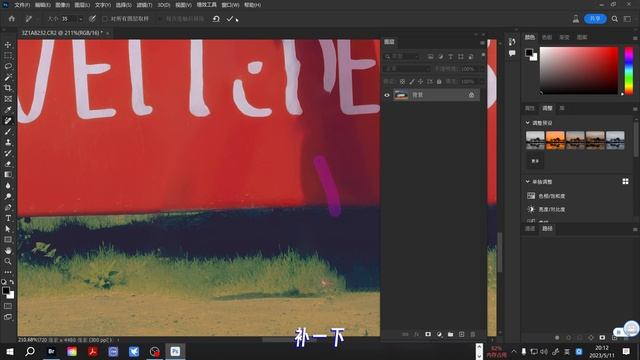Open tool preset picker arrow
The image size is (640, 360).
coord(37,19)
